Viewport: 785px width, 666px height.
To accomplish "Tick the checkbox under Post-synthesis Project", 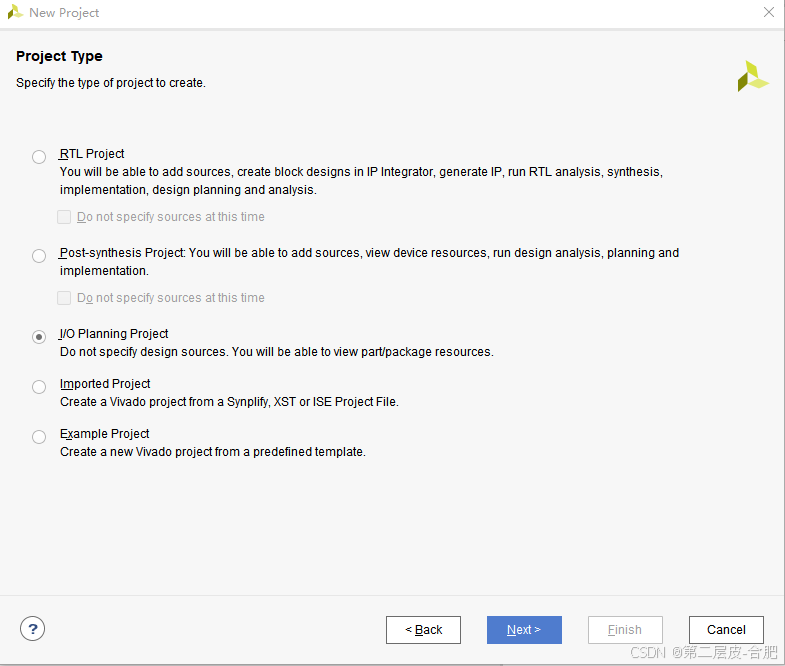I will (64, 298).
